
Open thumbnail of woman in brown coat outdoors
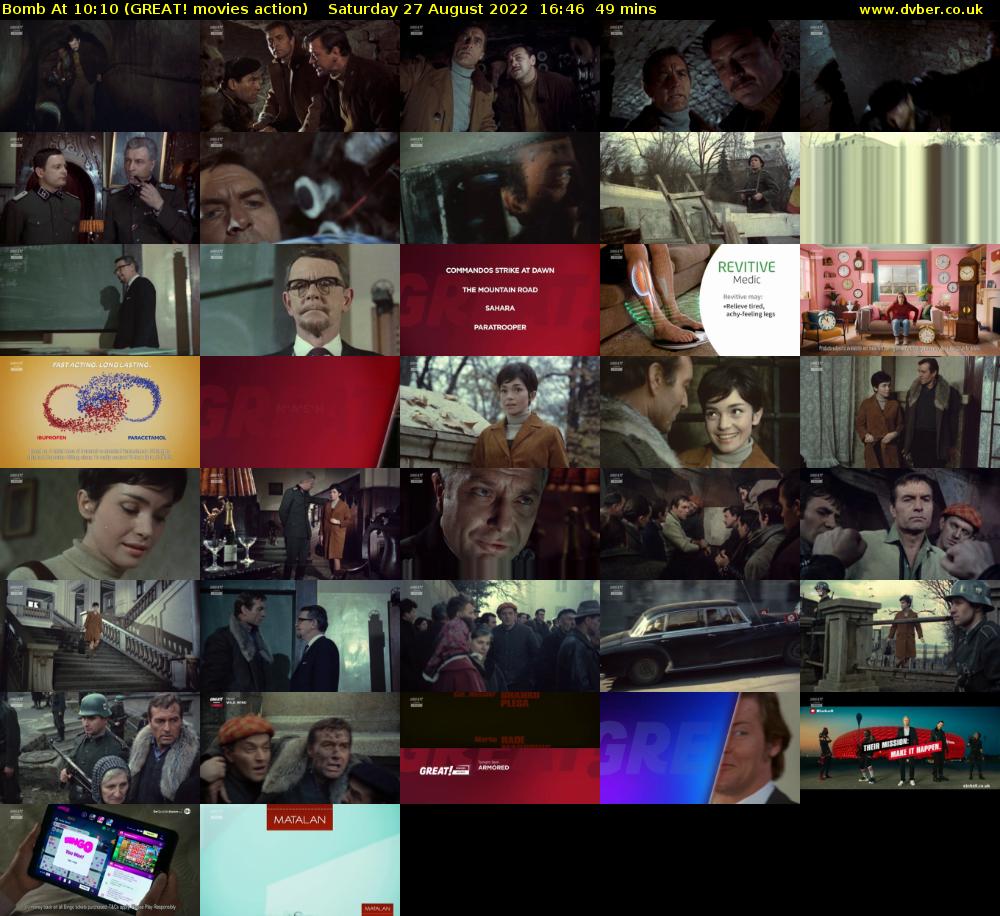pyautogui.click(x=500, y=412)
